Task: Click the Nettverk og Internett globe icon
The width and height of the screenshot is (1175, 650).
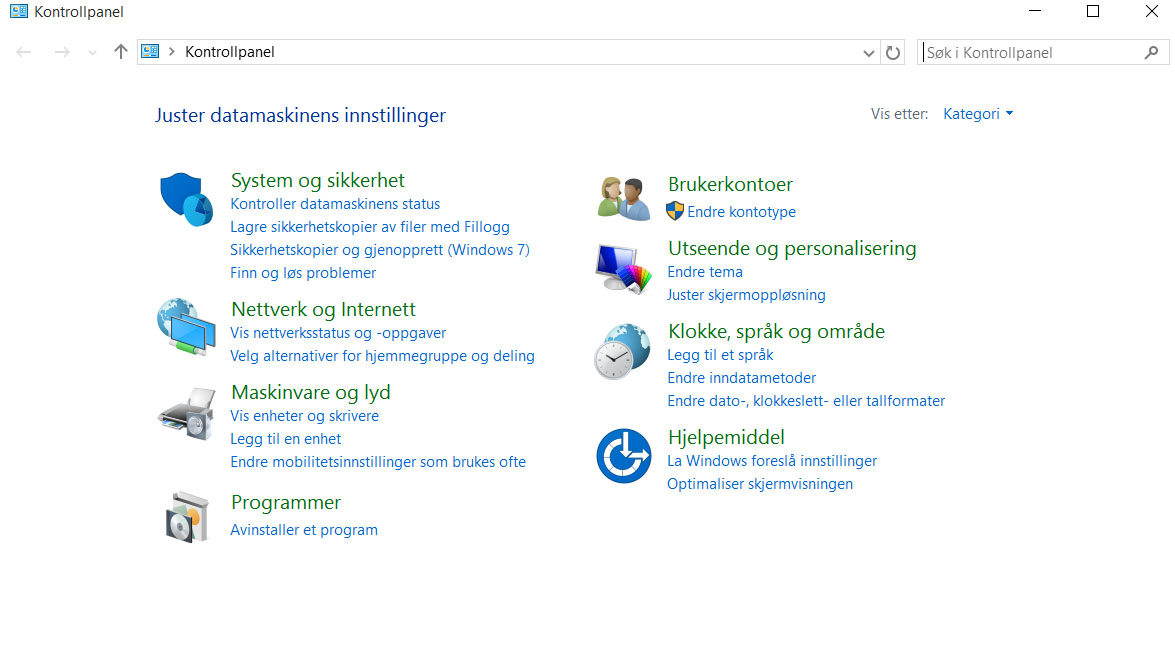Action: pyautogui.click(x=187, y=327)
